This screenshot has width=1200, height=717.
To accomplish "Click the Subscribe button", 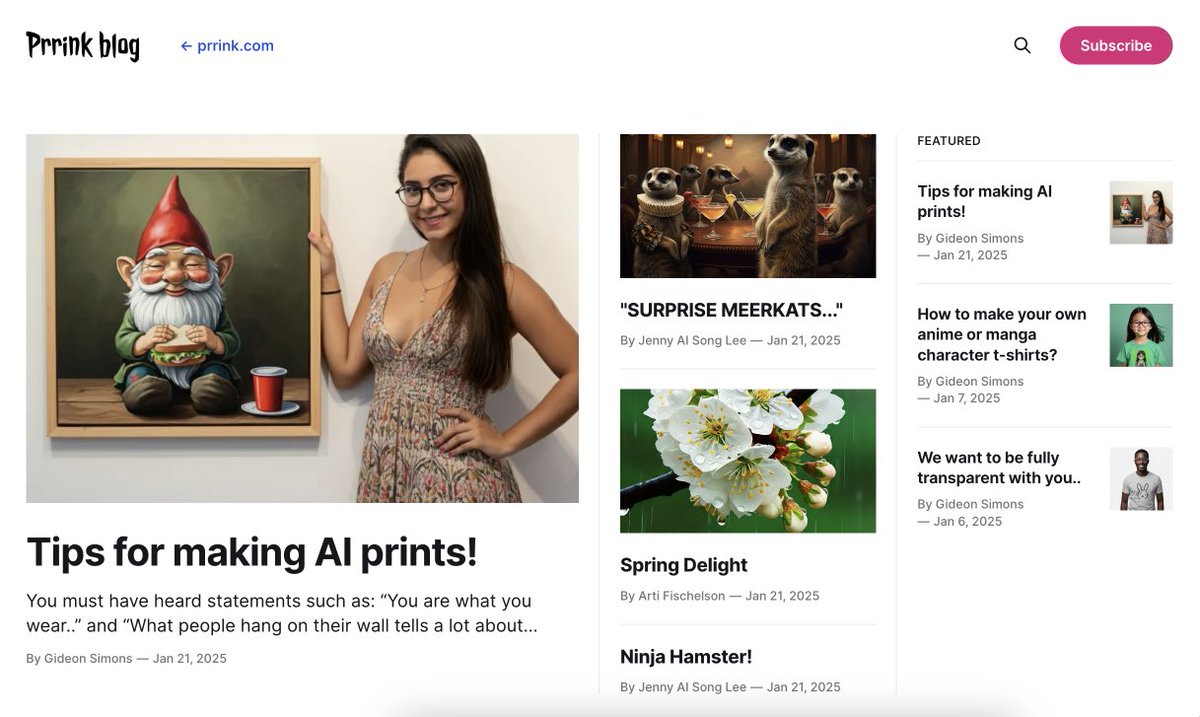I will pyautogui.click(x=1116, y=45).
